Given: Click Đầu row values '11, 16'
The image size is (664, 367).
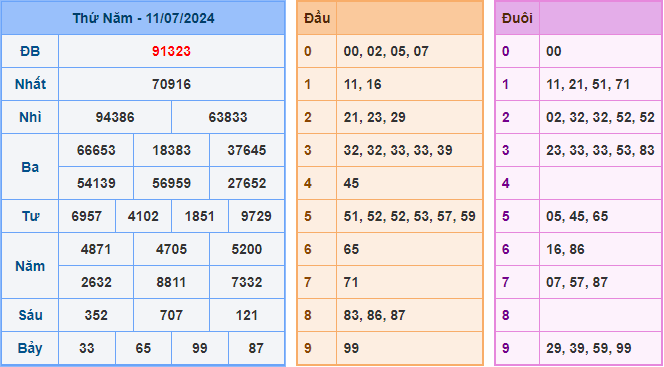Looking at the screenshot, I should tap(362, 85).
